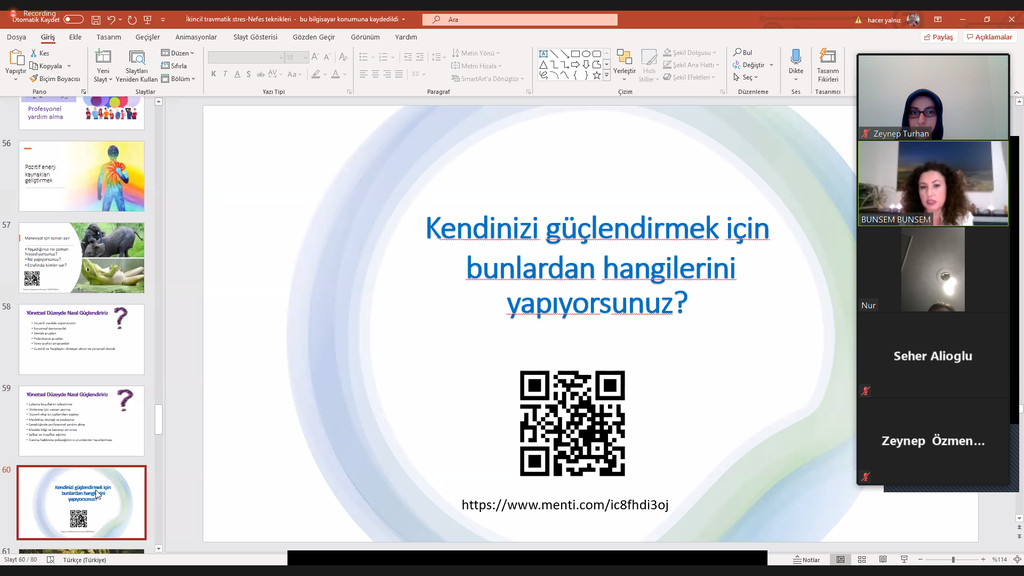This screenshot has height=576, width=1024.
Task: Pick the text highlight color
Action: click(315, 74)
